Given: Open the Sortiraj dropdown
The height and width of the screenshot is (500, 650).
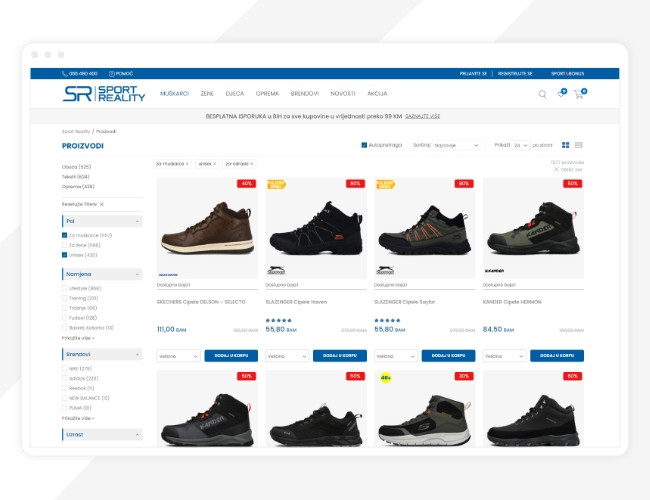Looking at the screenshot, I should [x=456, y=145].
